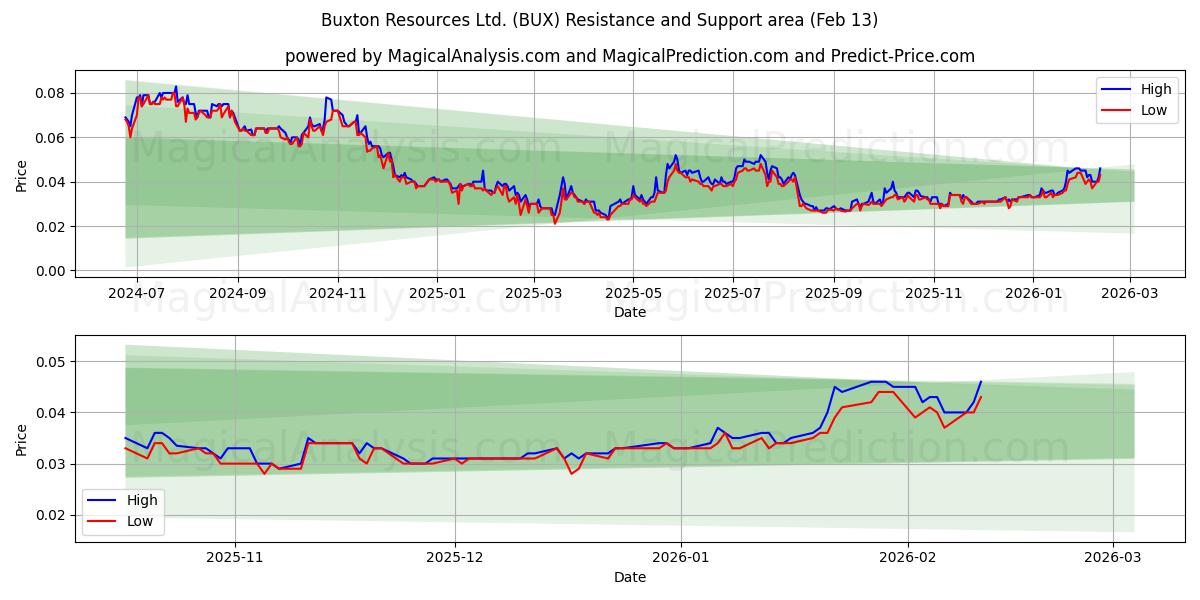This screenshot has width=1200, height=600.
Task: Click the top chart y-axis tick '0.08'
Action: point(50,93)
